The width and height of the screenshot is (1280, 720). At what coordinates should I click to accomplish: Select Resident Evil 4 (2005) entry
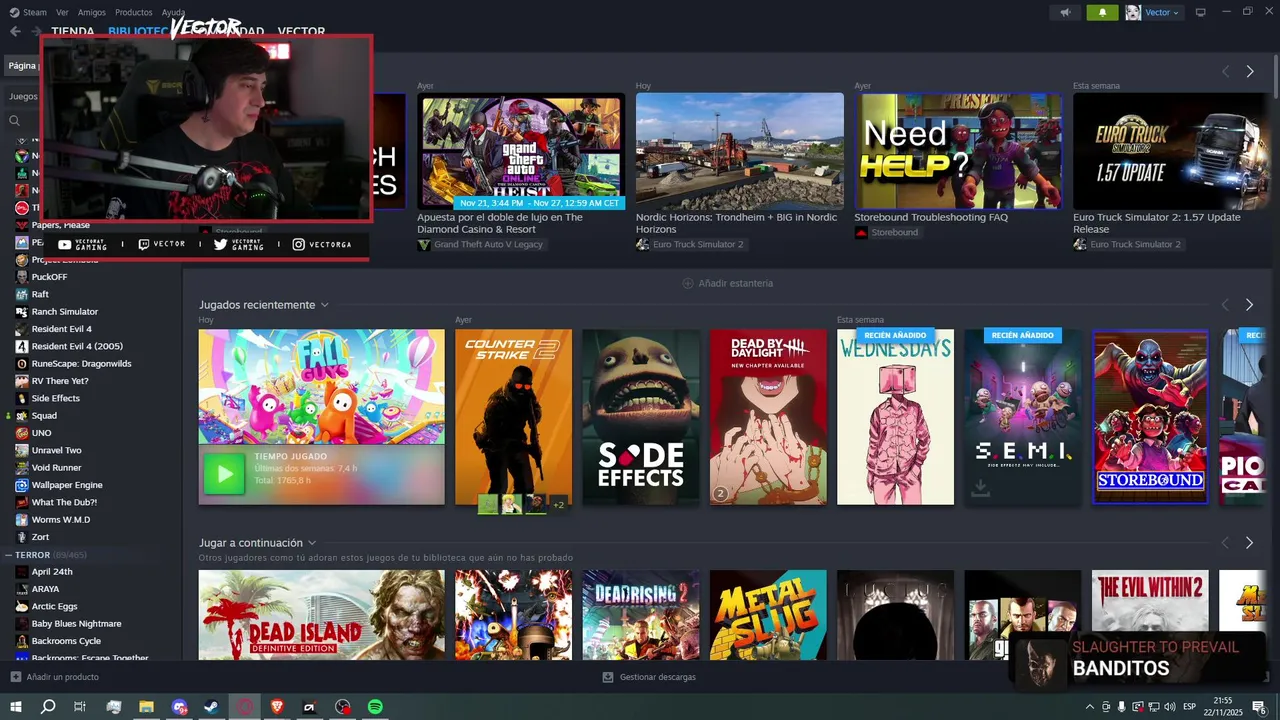(77, 346)
